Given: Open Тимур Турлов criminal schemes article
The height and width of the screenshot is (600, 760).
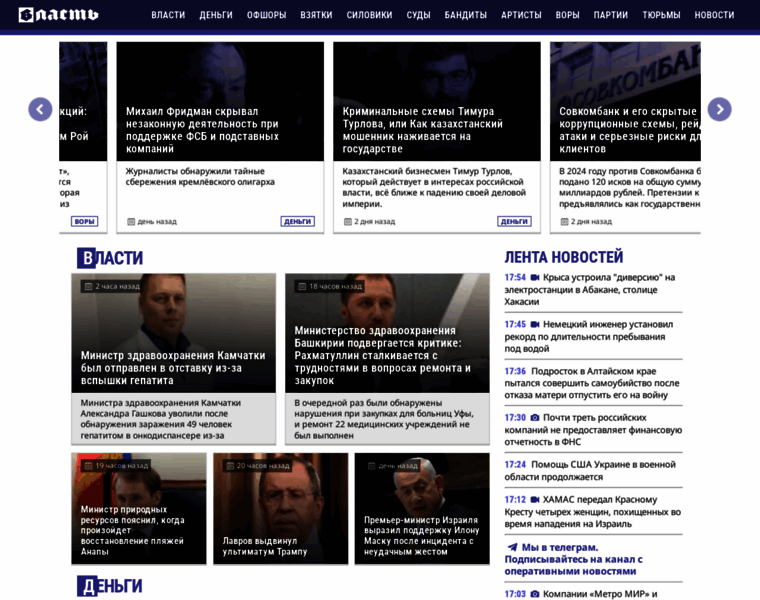Looking at the screenshot, I should 423,130.
